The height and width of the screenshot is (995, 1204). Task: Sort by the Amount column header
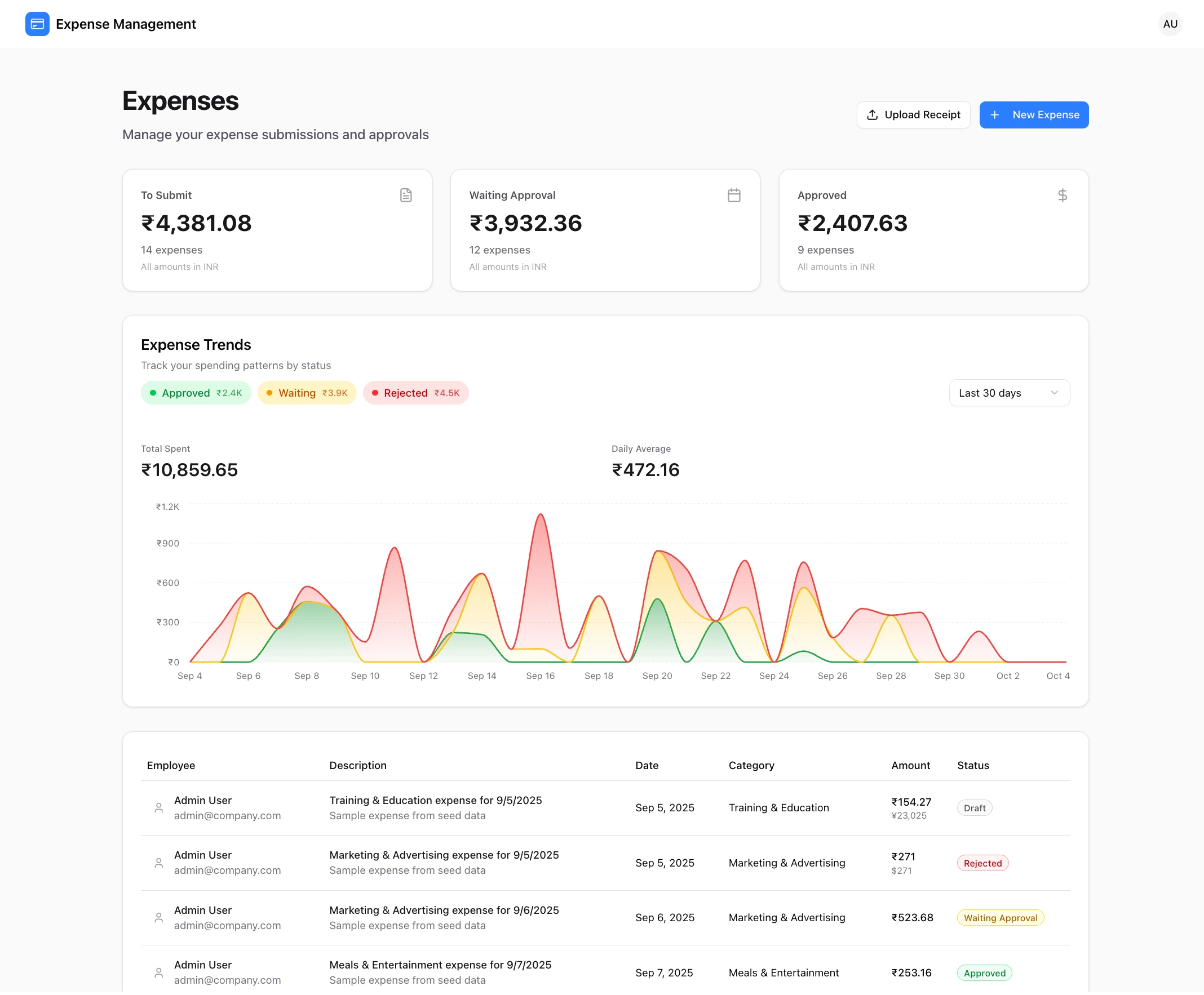click(910, 766)
